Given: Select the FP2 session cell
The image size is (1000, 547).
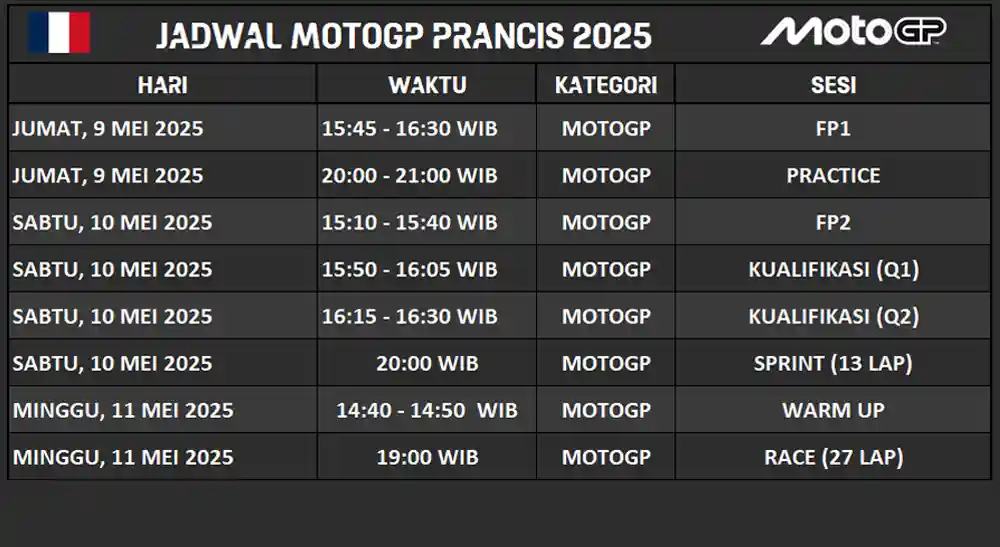Looking at the screenshot, I should [833, 222].
